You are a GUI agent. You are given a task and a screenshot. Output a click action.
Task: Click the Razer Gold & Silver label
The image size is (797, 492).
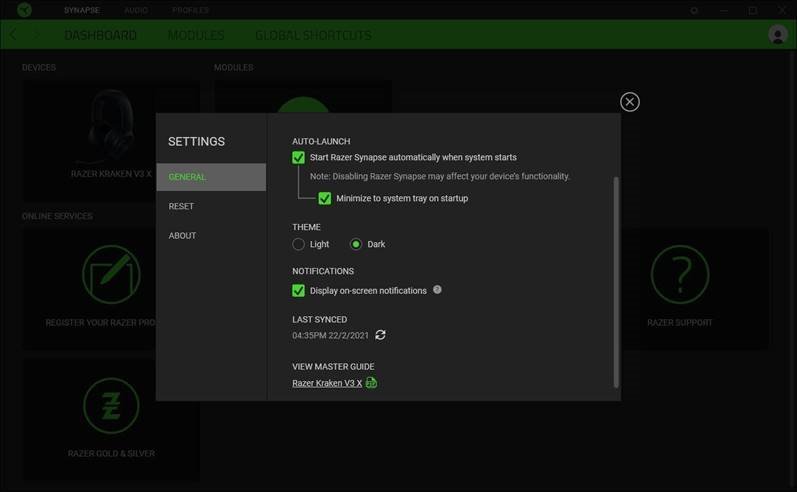click(111, 453)
